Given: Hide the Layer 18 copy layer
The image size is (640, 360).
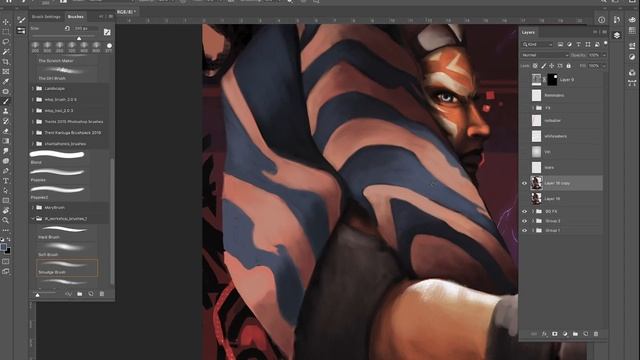Looking at the screenshot, I should (x=524, y=183).
